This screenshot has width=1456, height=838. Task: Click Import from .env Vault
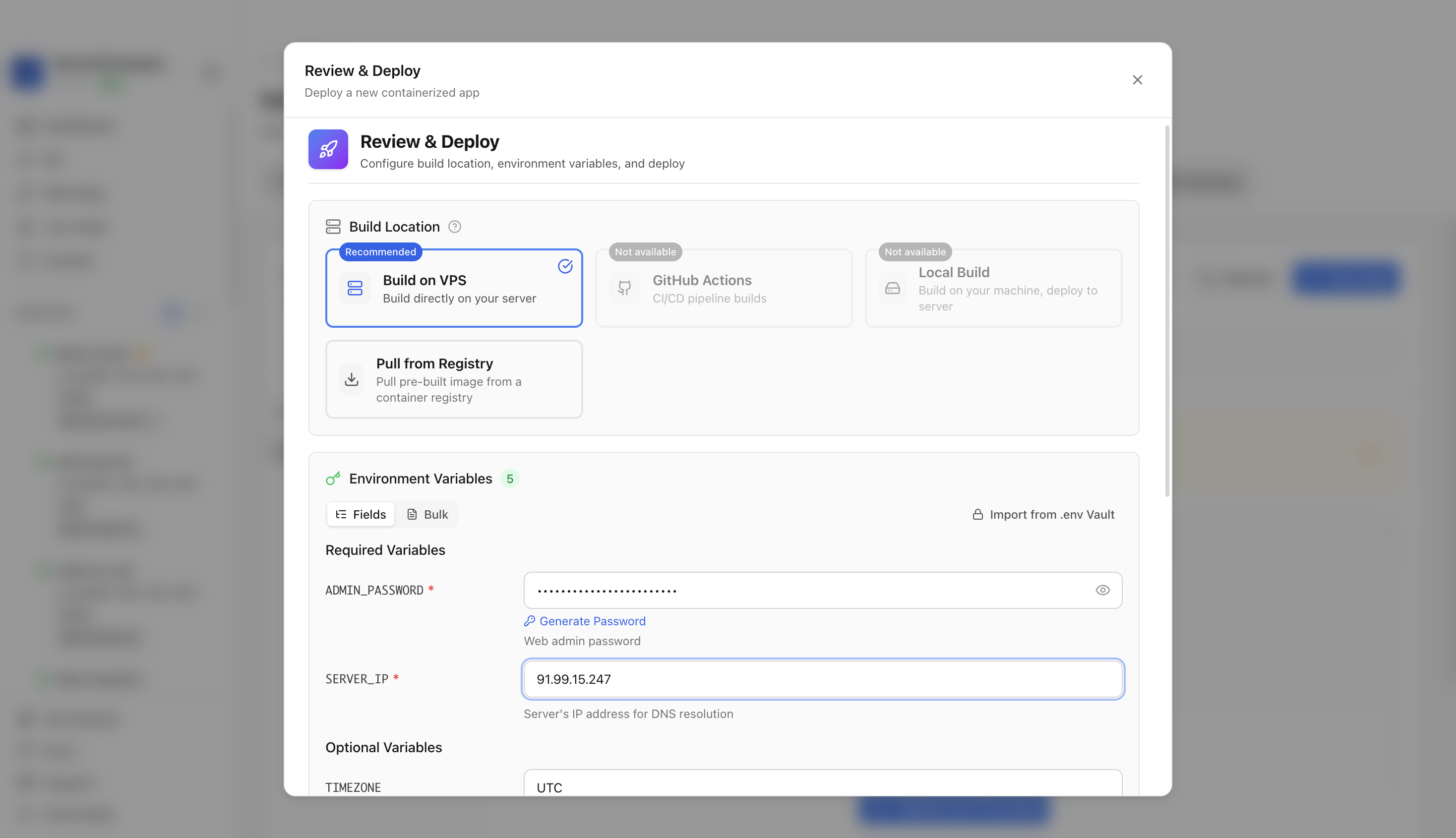click(1043, 515)
